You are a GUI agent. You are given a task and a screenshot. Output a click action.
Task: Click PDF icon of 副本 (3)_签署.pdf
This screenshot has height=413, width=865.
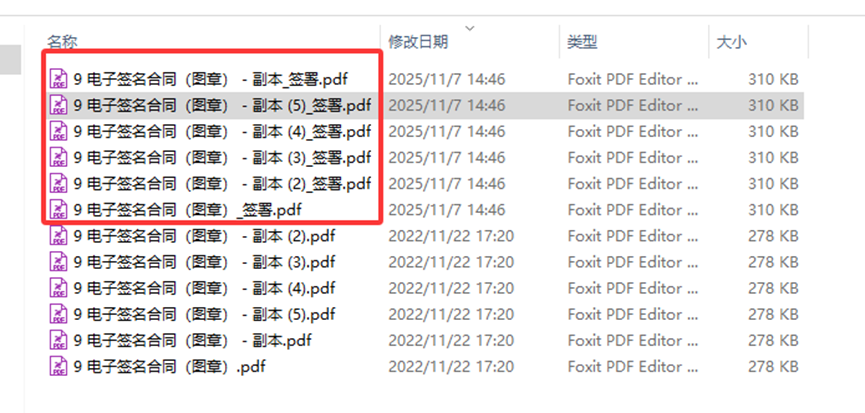coord(59,157)
